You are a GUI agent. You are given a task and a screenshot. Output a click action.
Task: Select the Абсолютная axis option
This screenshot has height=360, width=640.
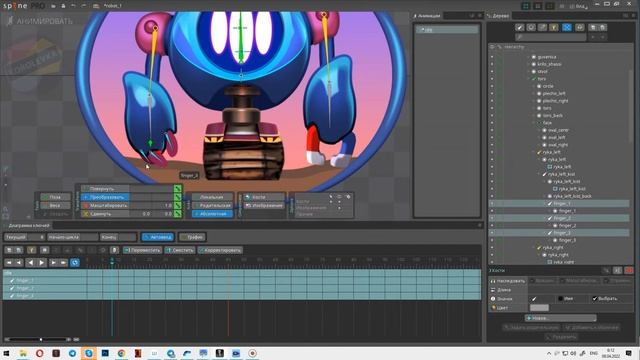click(212, 213)
